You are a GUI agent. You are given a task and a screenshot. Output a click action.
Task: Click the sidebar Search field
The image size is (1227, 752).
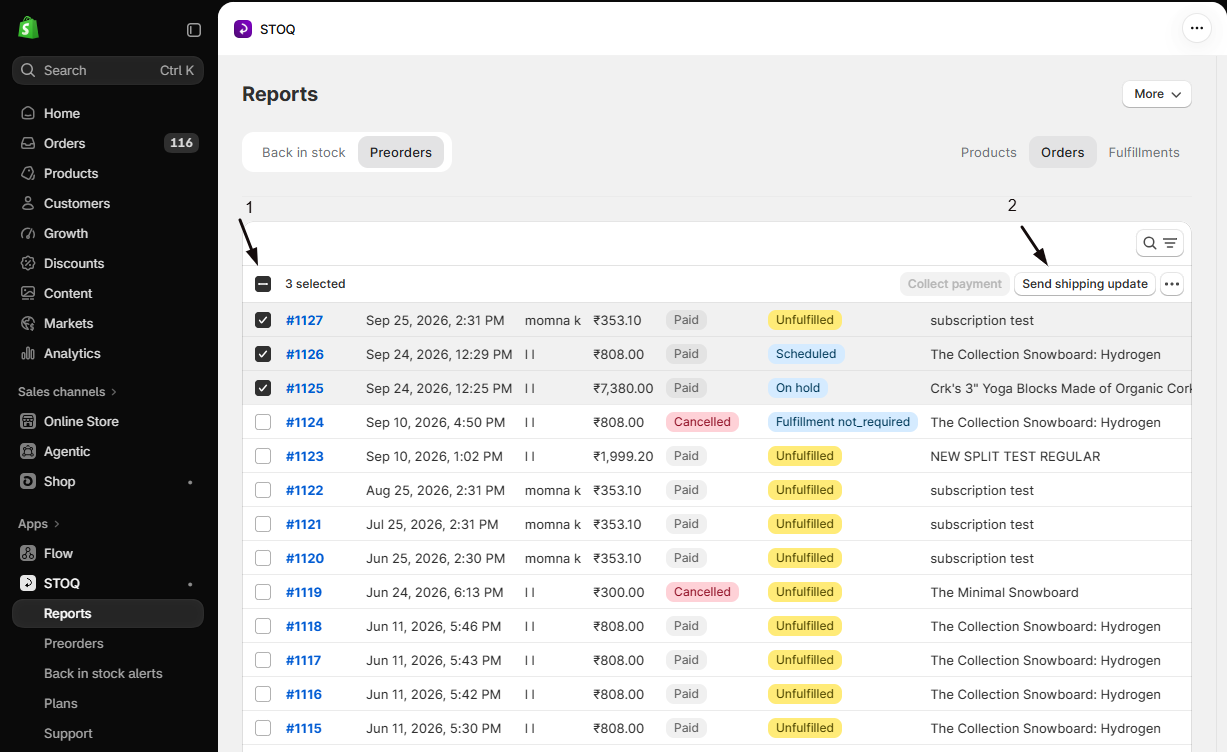(108, 70)
